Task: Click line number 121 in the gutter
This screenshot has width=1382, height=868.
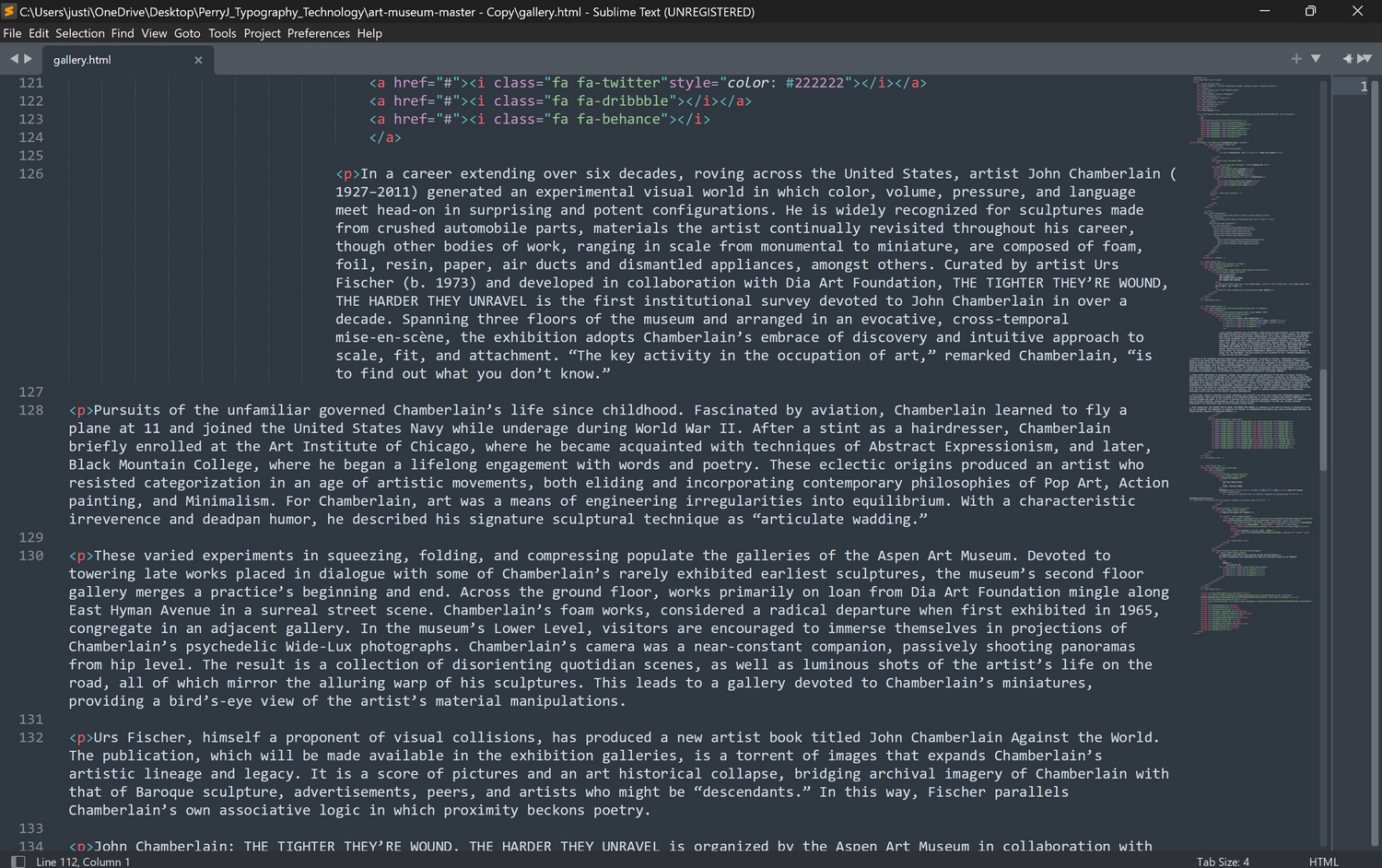Action: (x=31, y=83)
